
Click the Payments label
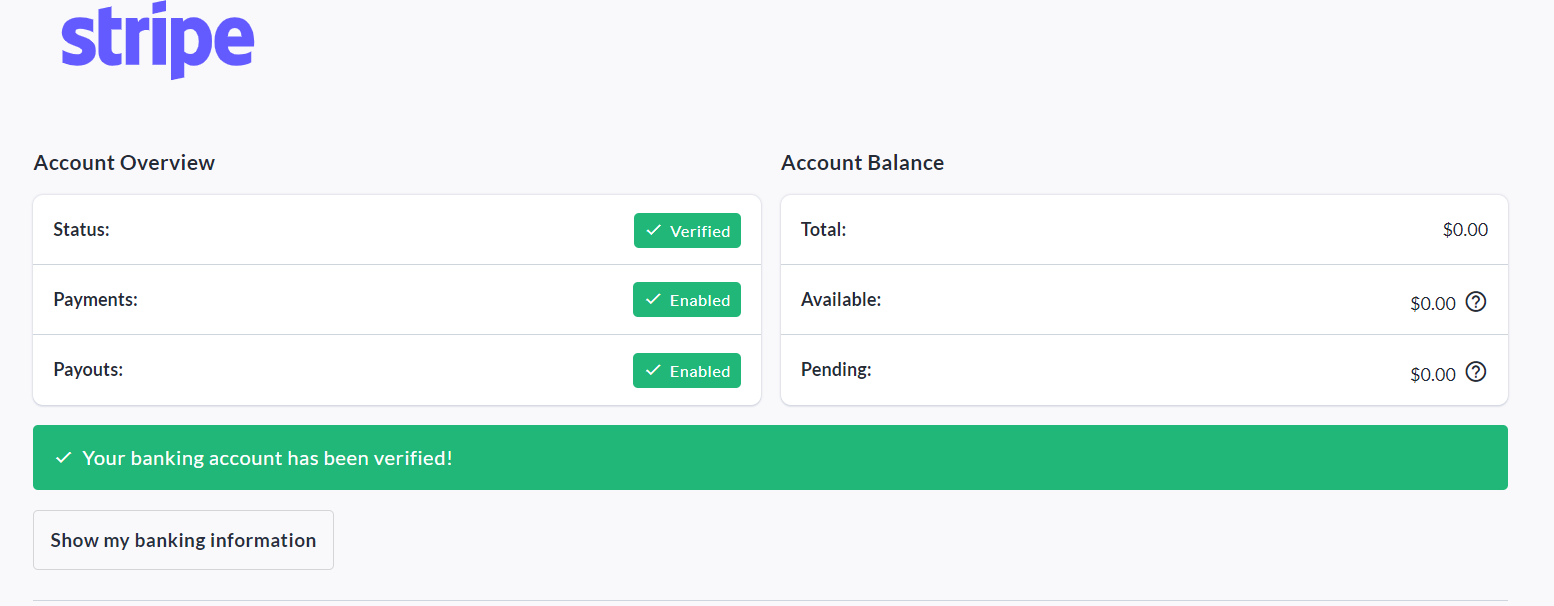point(95,299)
